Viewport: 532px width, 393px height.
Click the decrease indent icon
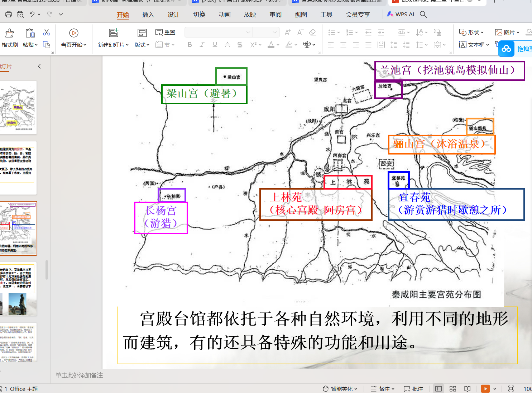pyautogui.click(x=368, y=33)
